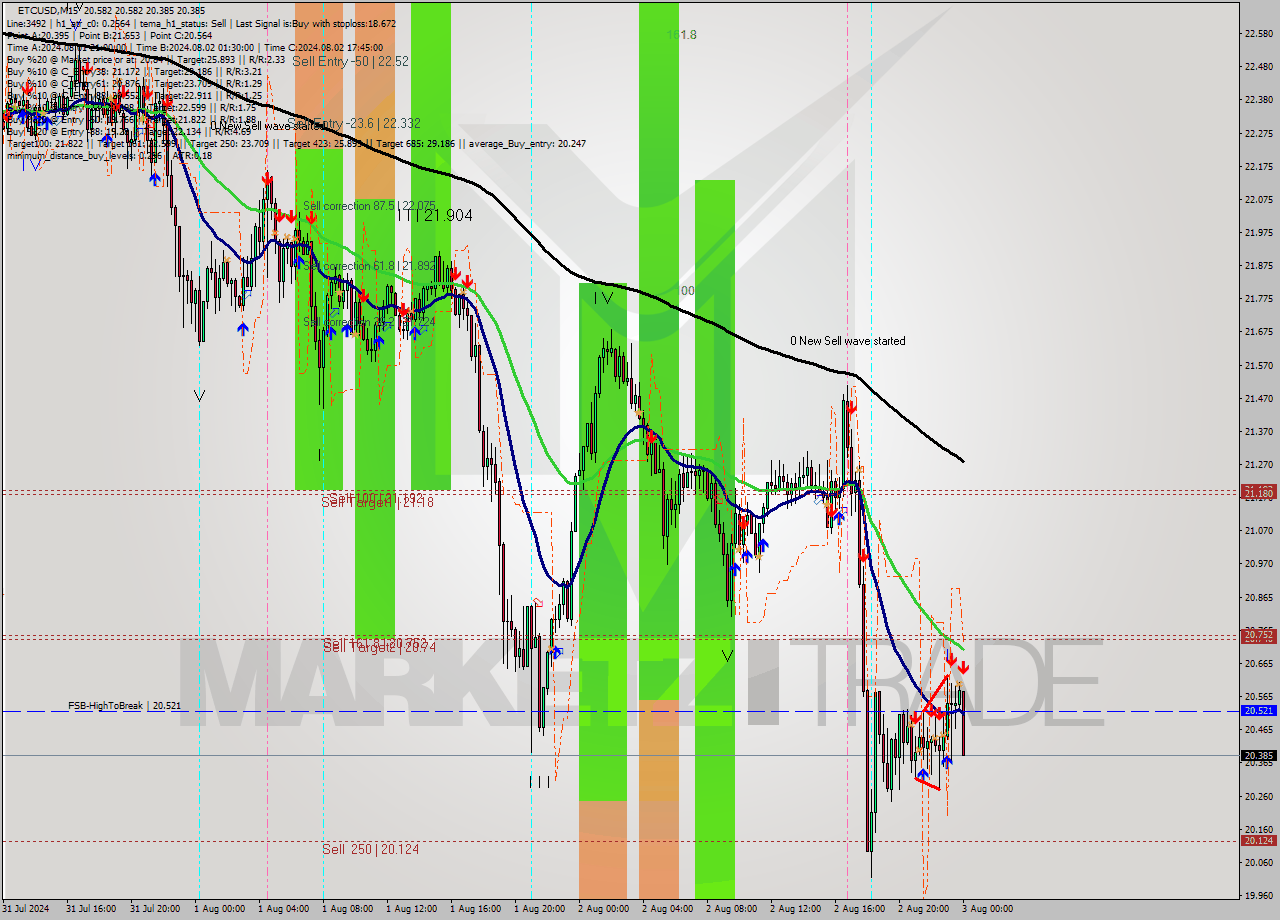Click the '2 Aug 16:00' time label

pyautogui.click(x=861, y=909)
